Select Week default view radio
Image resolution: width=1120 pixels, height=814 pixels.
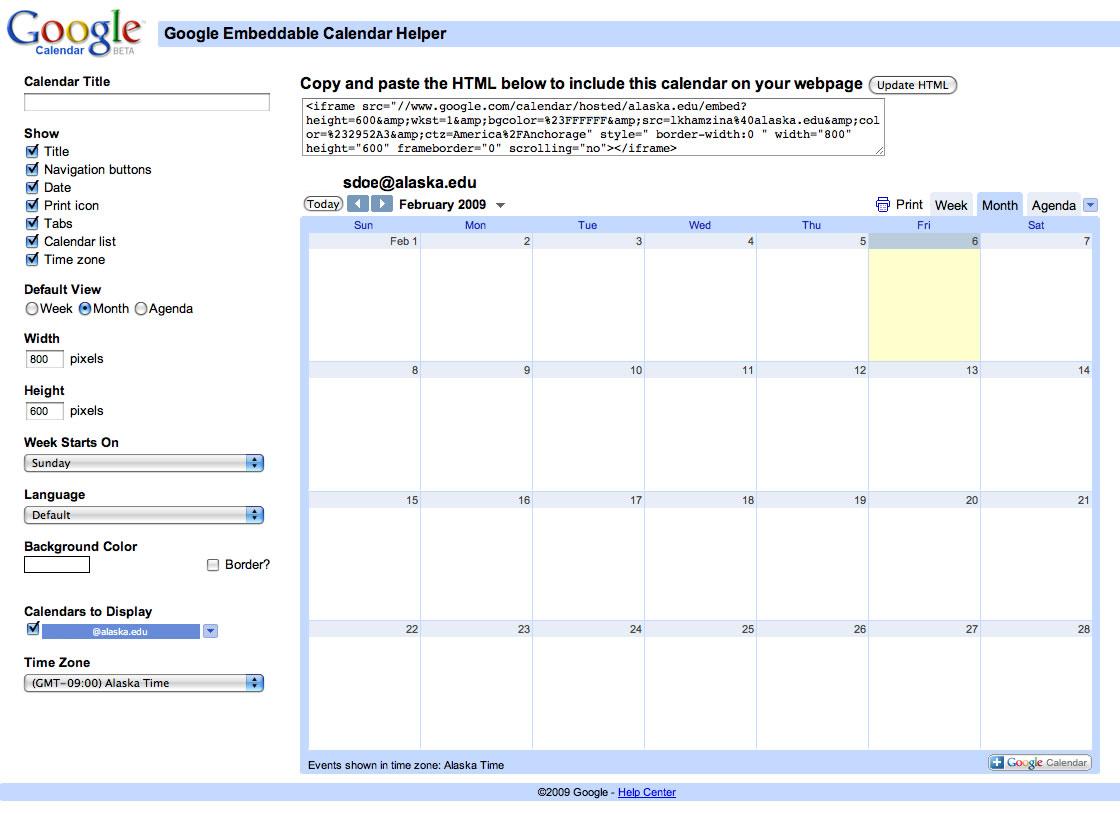pyautogui.click(x=31, y=308)
